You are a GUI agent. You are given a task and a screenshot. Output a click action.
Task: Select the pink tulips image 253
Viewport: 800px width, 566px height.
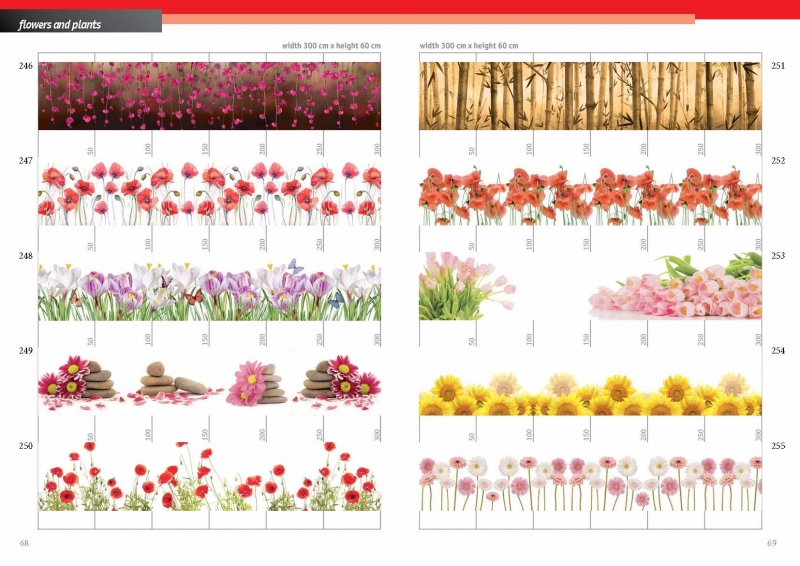click(590, 285)
